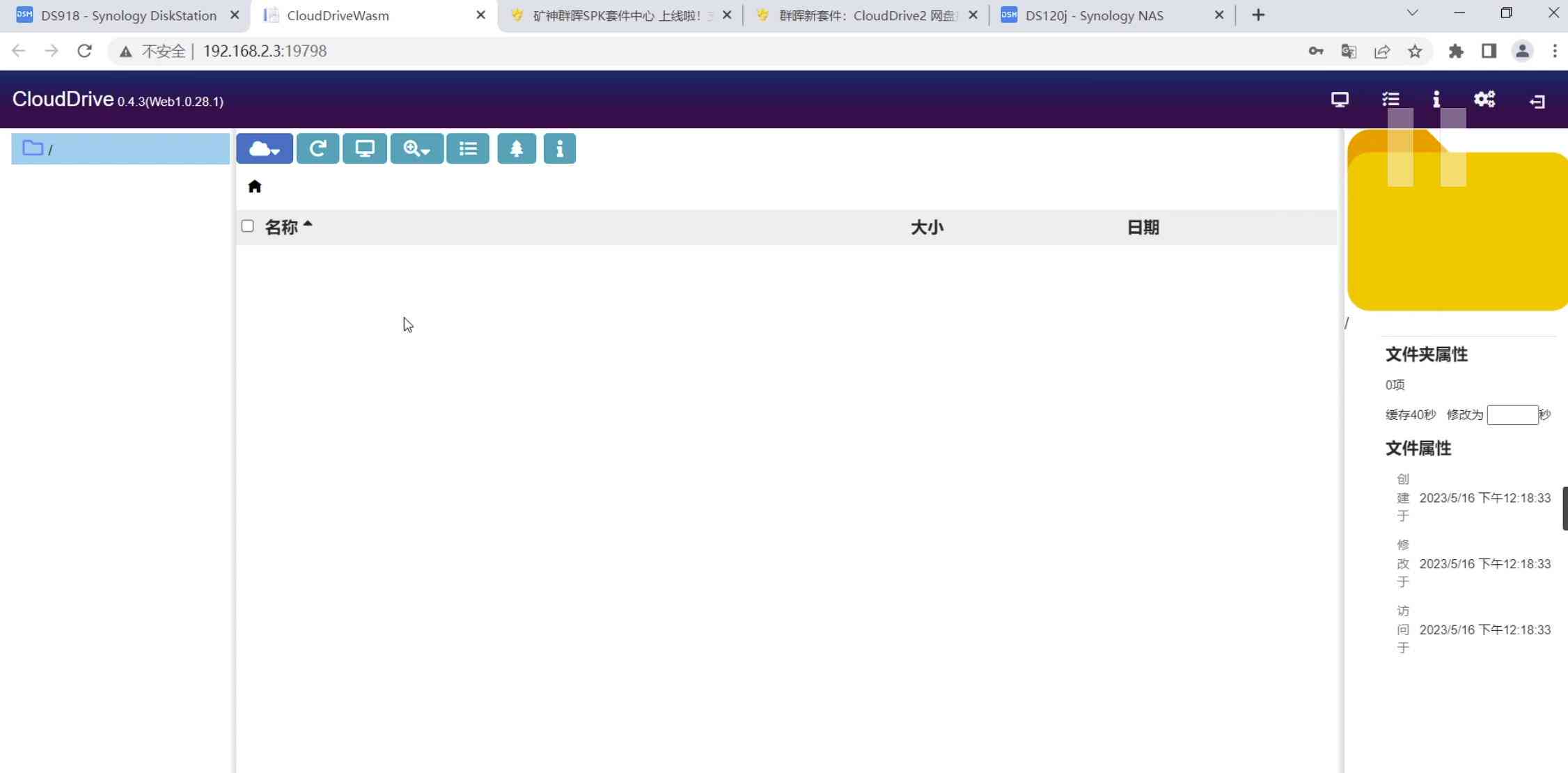Click the 缓存40秒 cache text
The height and width of the screenshot is (773, 1568).
[x=1411, y=415]
